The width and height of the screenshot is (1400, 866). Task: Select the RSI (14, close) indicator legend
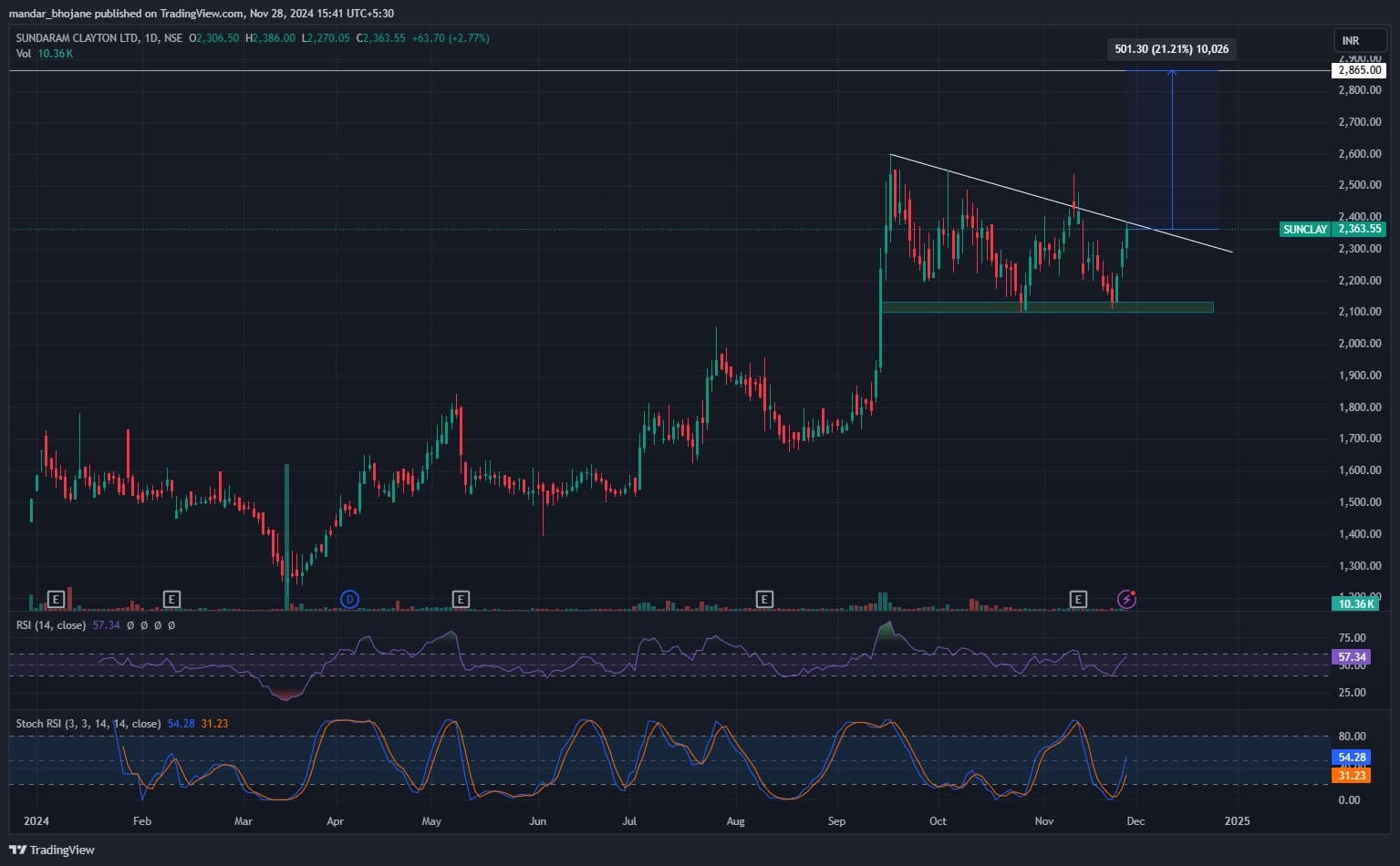tap(51, 625)
